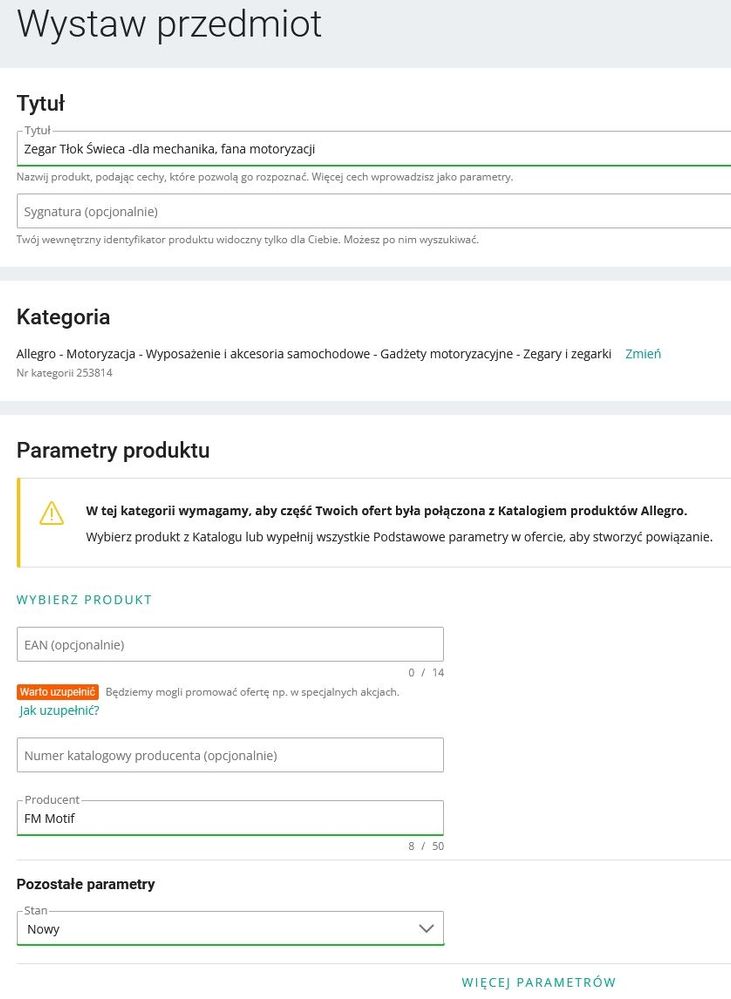Click the 'Nr kategorii 253814' text

[x=64, y=373]
